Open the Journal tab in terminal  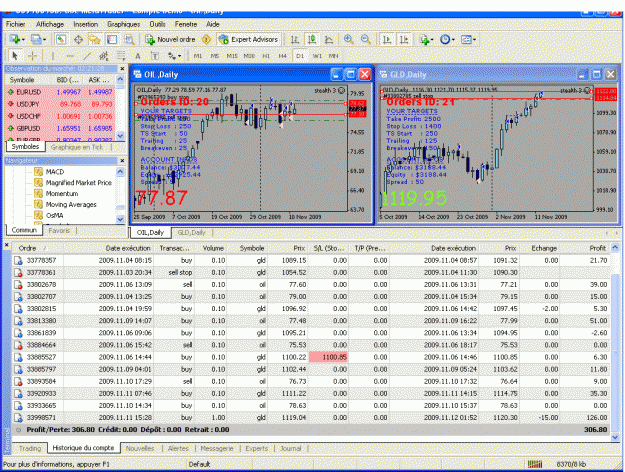[291, 448]
